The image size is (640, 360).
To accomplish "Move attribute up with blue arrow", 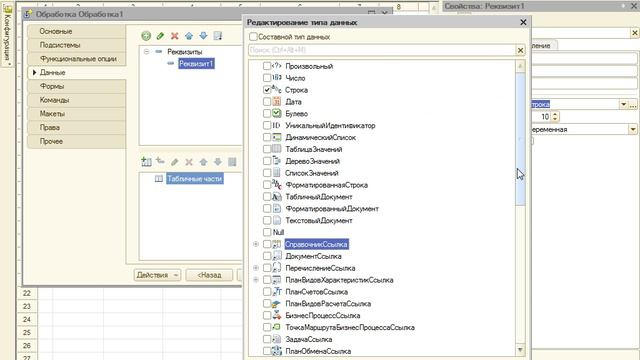I will [x=189, y=36].
